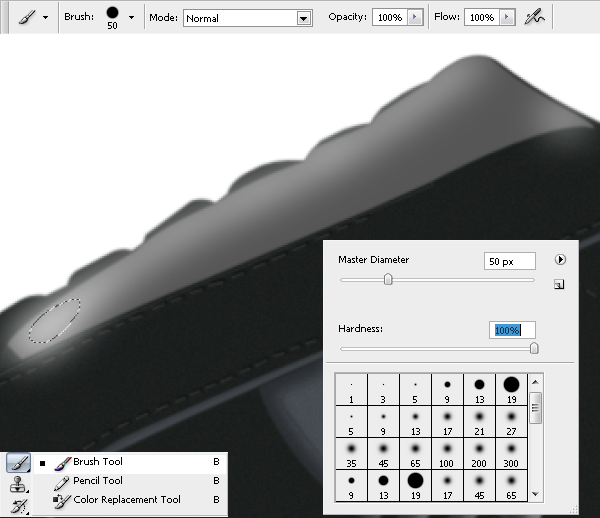
Task: Choose Color Replacement Tool from flyout
Action: pos(130,500)
